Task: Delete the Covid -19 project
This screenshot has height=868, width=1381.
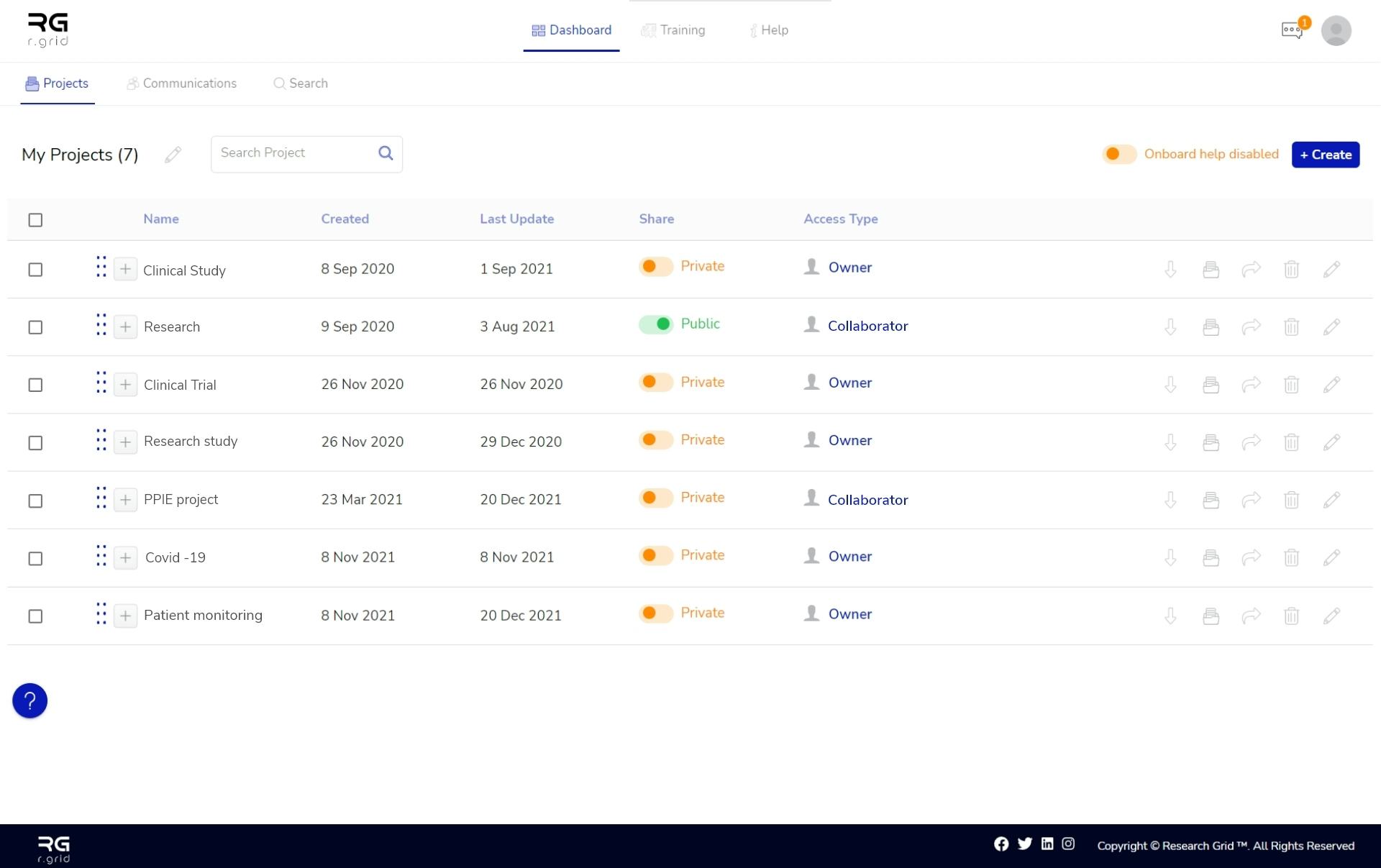Action: 1291,557
